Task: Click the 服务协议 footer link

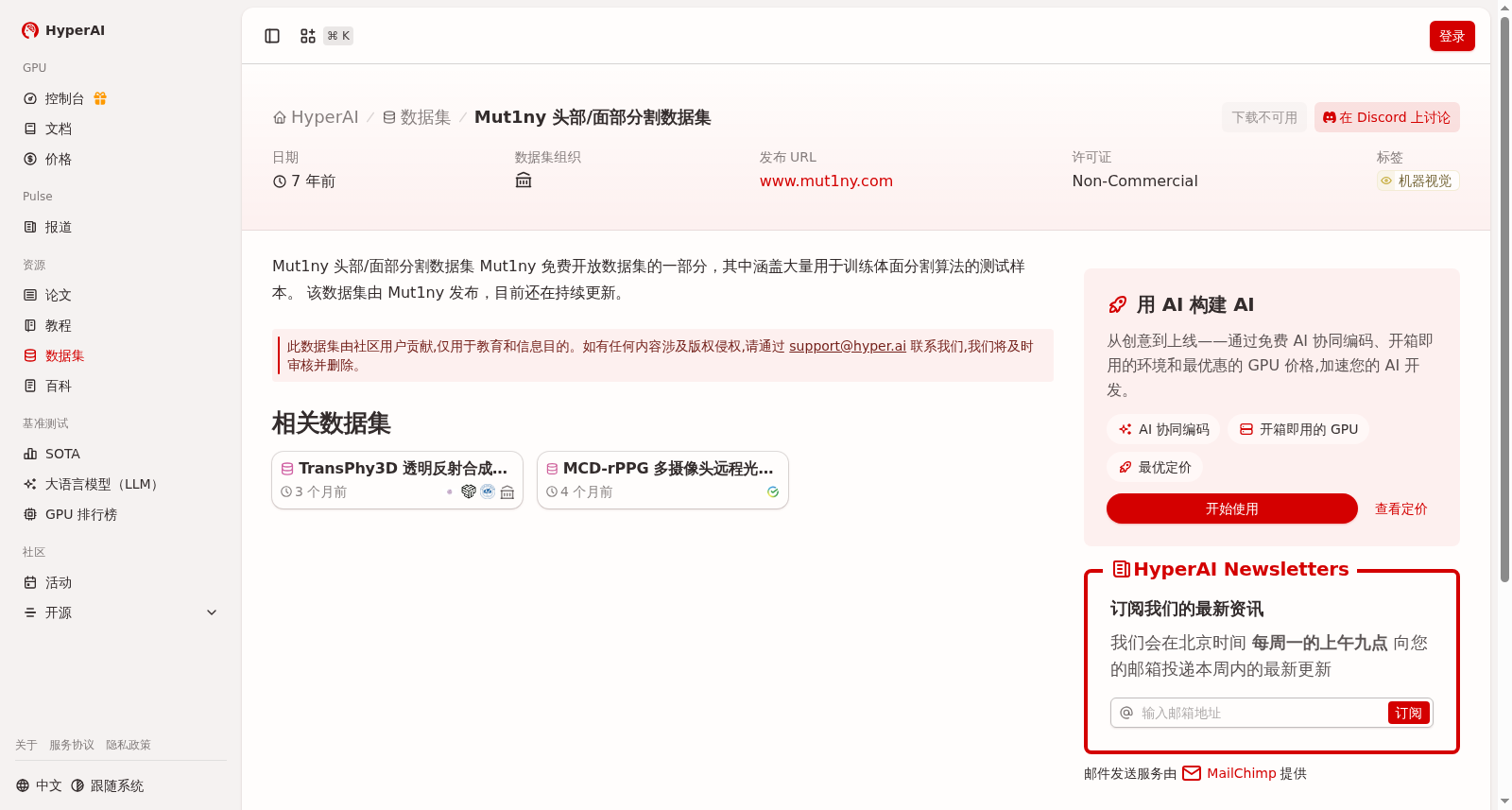Action: (x=72, y=745)
